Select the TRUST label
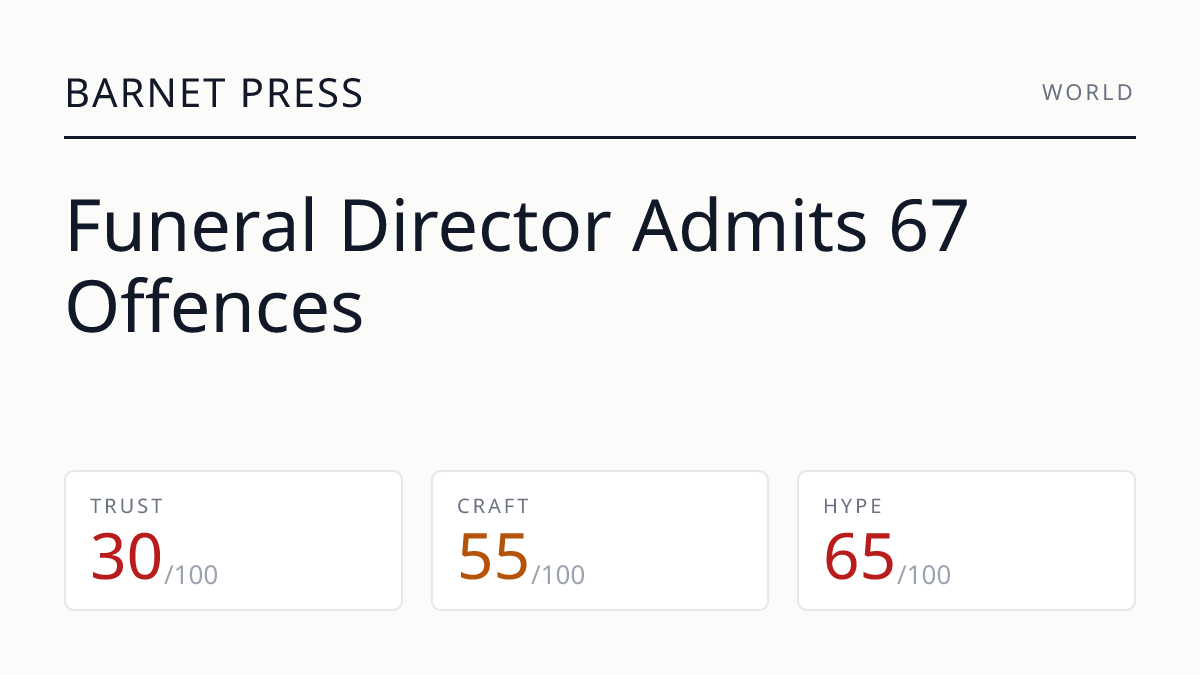1200x675 pixels. [x=127, y=507]
